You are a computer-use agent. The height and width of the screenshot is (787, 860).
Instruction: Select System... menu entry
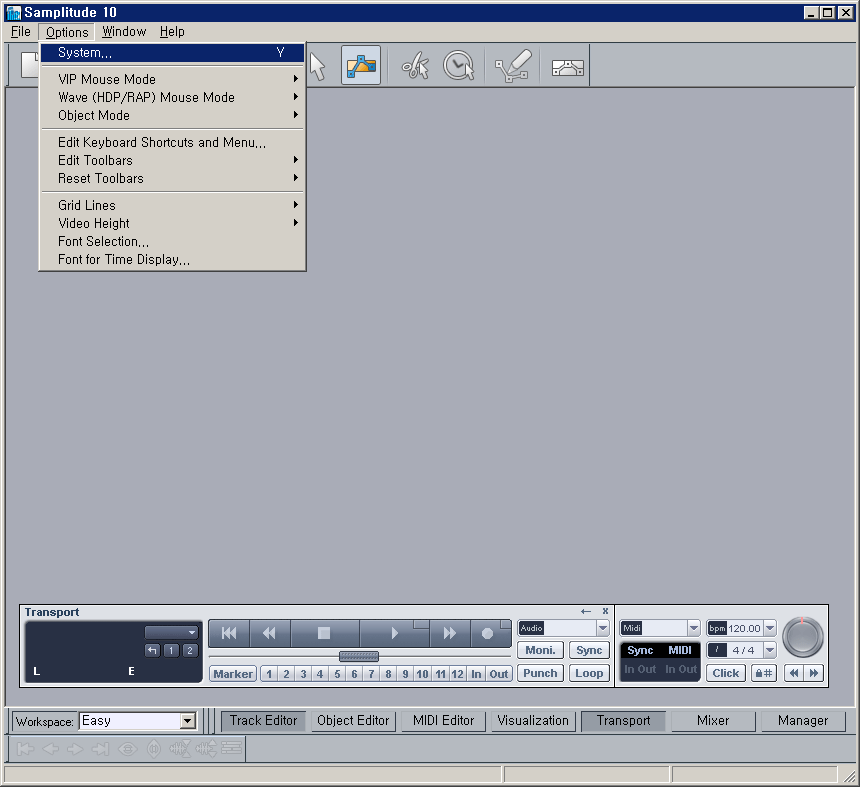coord(173,53)
